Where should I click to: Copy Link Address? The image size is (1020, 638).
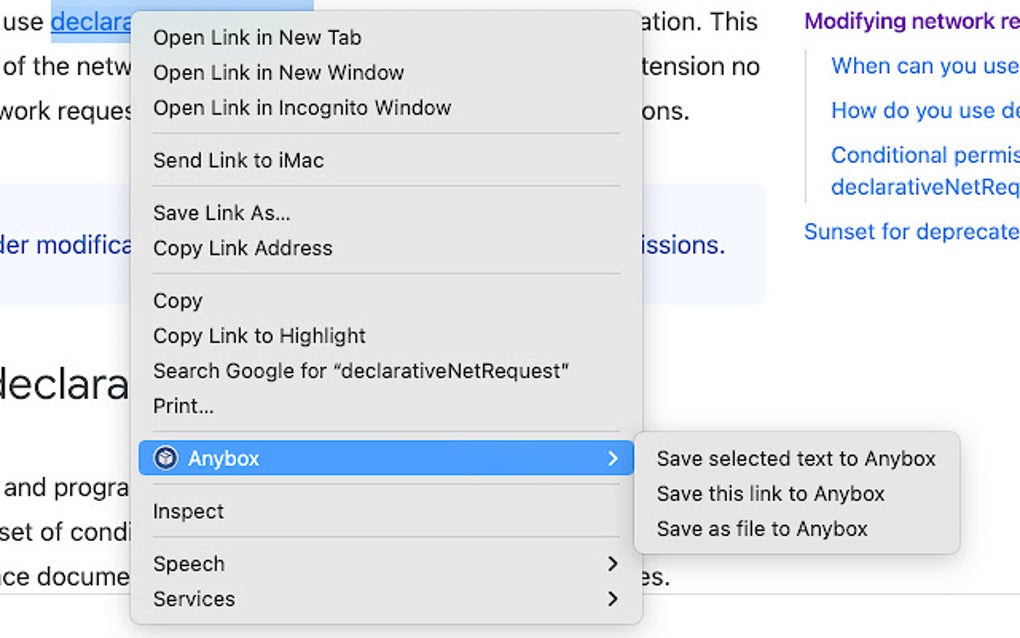tap(242, 248)
